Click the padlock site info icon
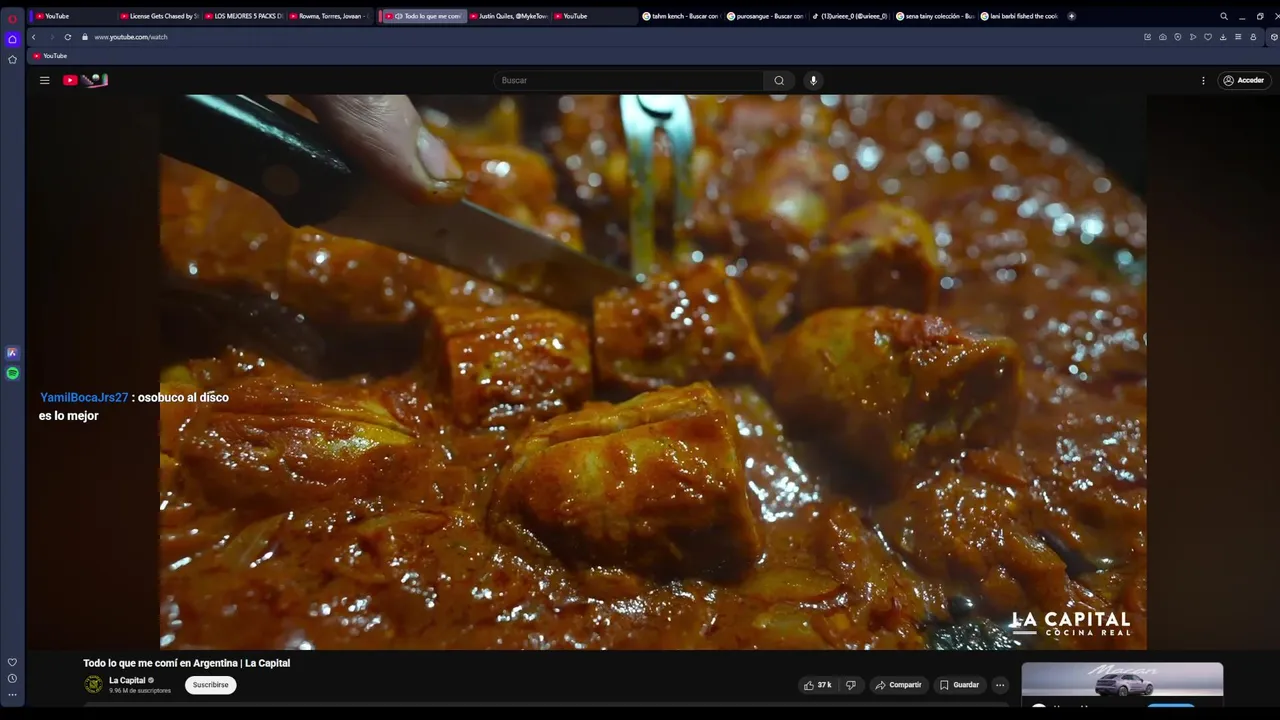The width and height of the screenshot is (1280, 720). pyautogui.click(x=85, y=37)
